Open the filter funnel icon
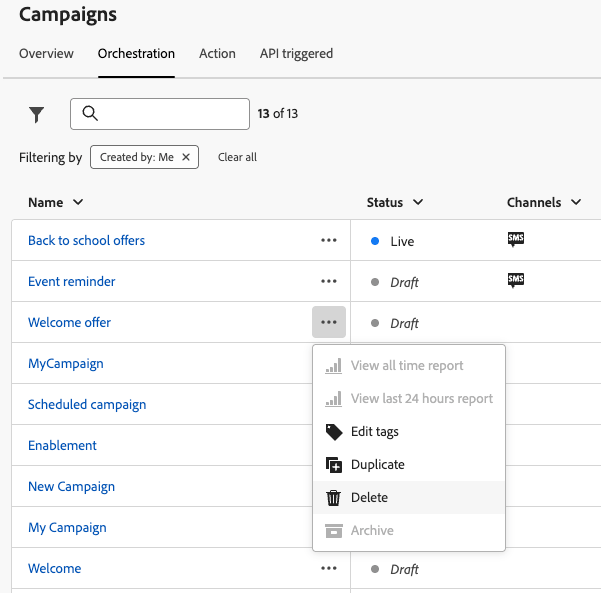 coord(37,114)
